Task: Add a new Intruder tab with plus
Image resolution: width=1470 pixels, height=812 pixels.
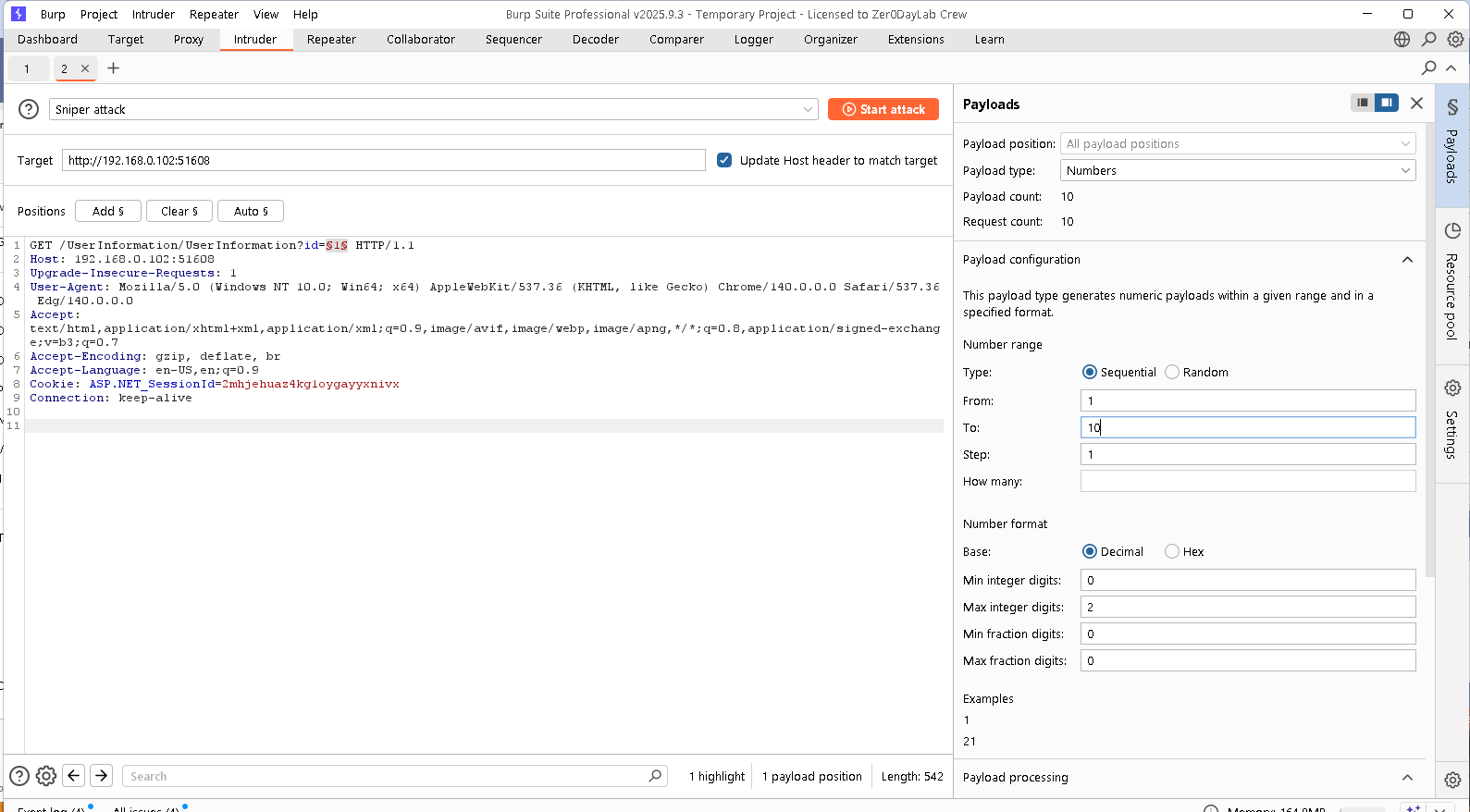Action: 114,68
